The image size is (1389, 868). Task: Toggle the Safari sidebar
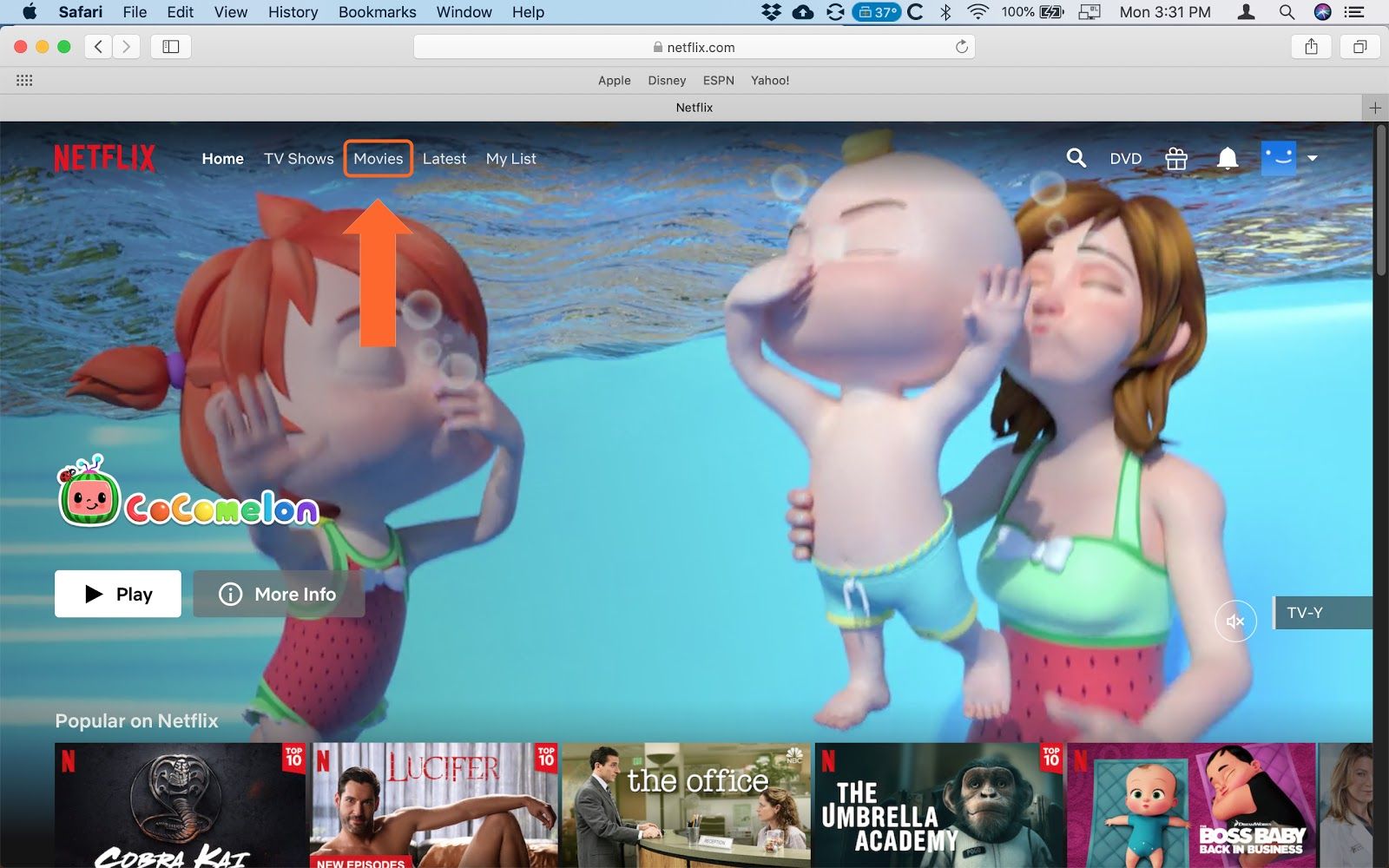(x=171, y=47)
